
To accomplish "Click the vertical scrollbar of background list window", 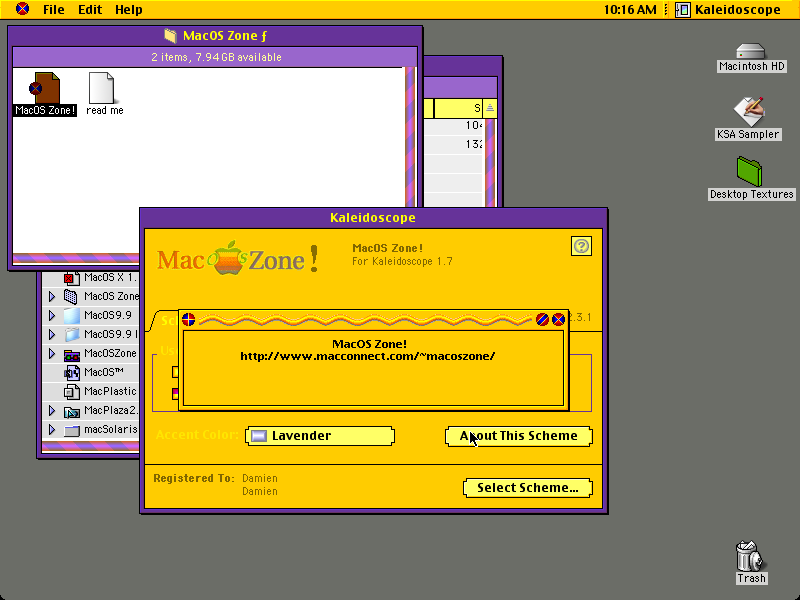I will [x=490, y=162].
